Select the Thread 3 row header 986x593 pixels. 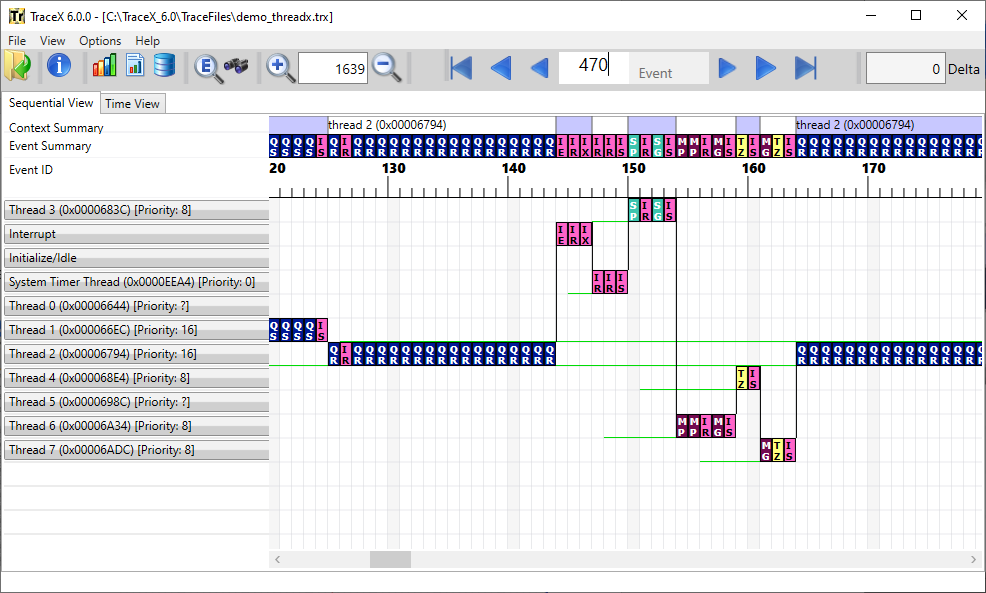tap(137, 209)
